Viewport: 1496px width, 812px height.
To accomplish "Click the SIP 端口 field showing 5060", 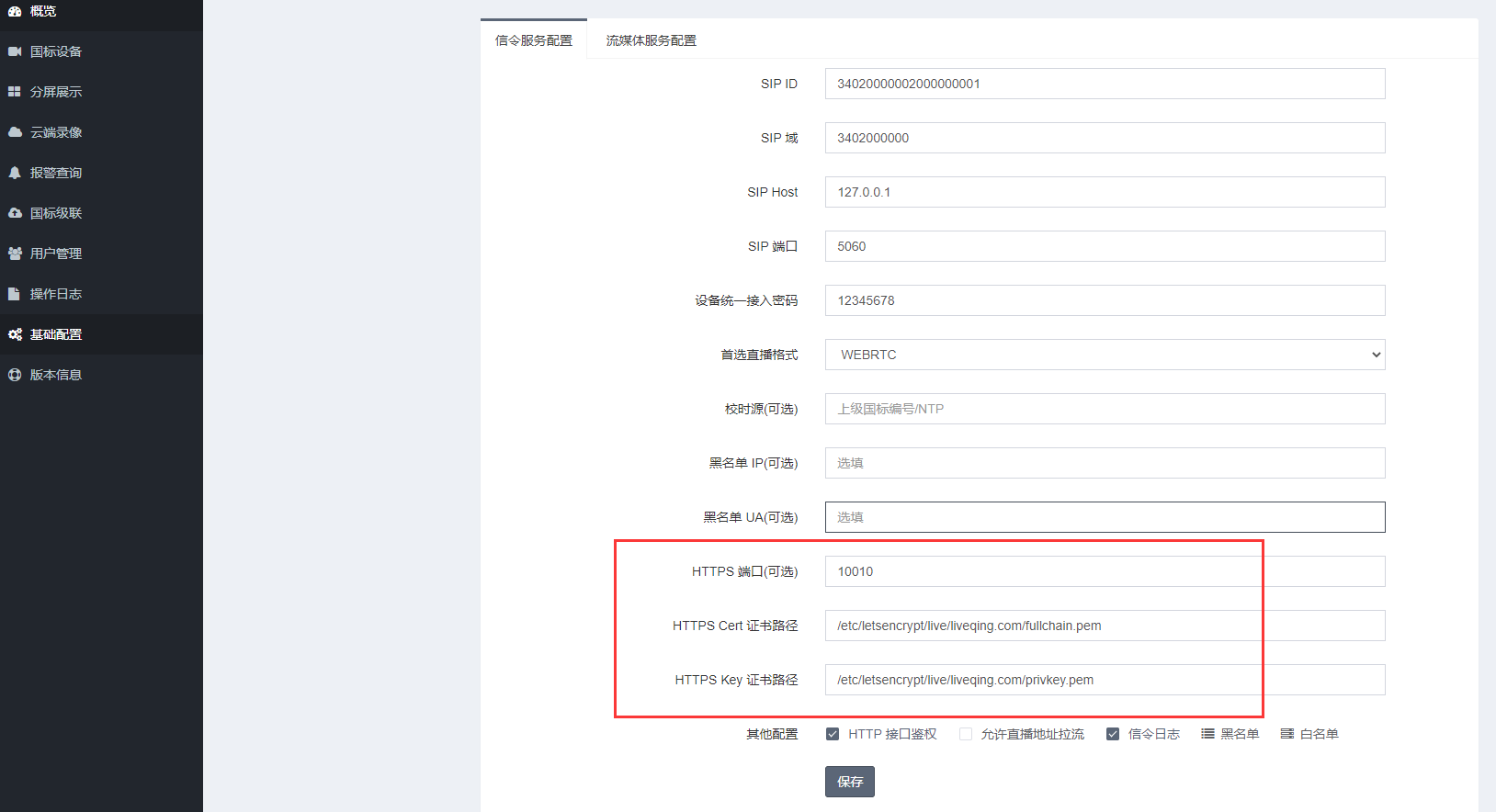I will pyautogui.click(x=1105, y=246).
